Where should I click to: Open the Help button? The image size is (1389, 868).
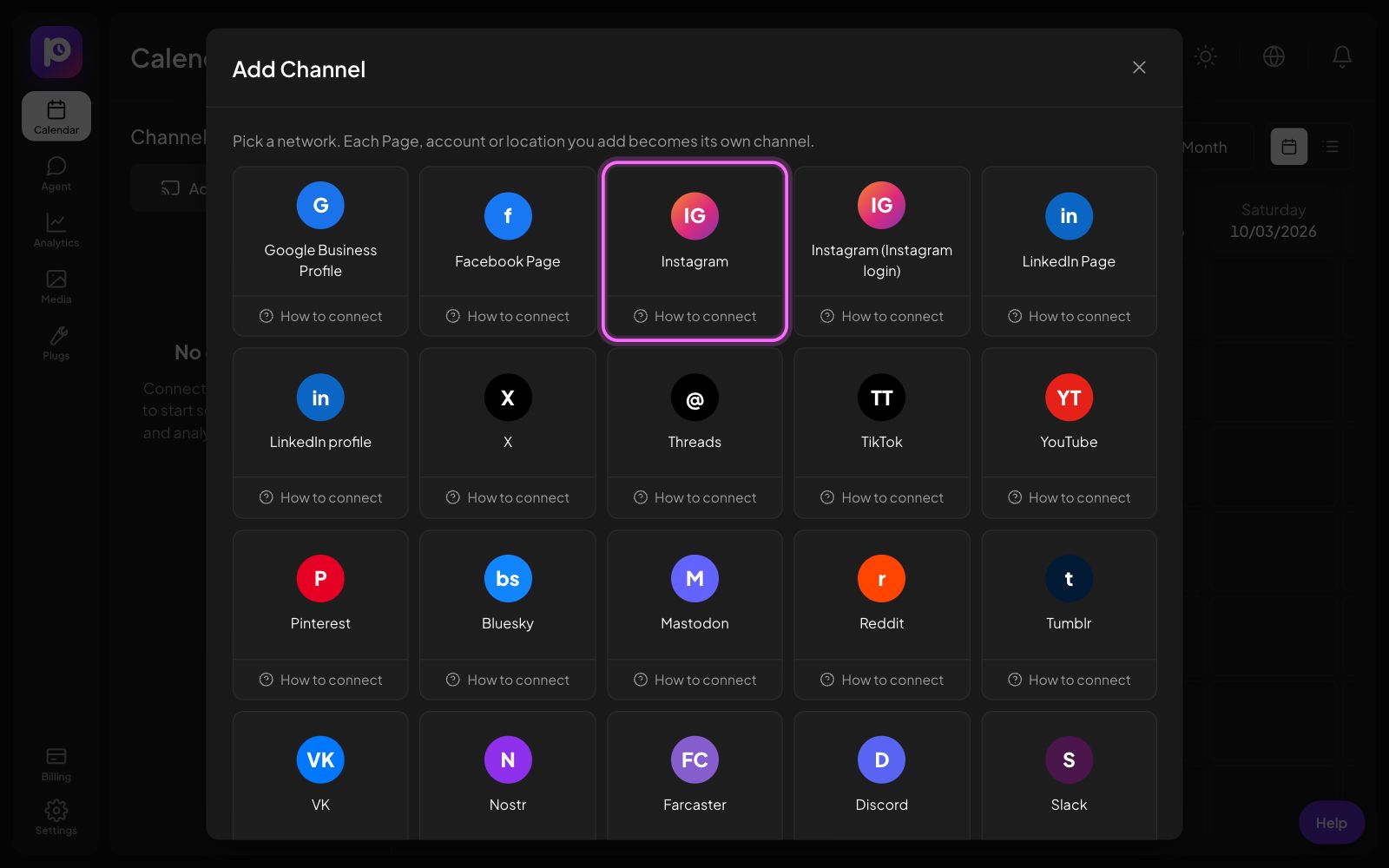[1331, 823]
